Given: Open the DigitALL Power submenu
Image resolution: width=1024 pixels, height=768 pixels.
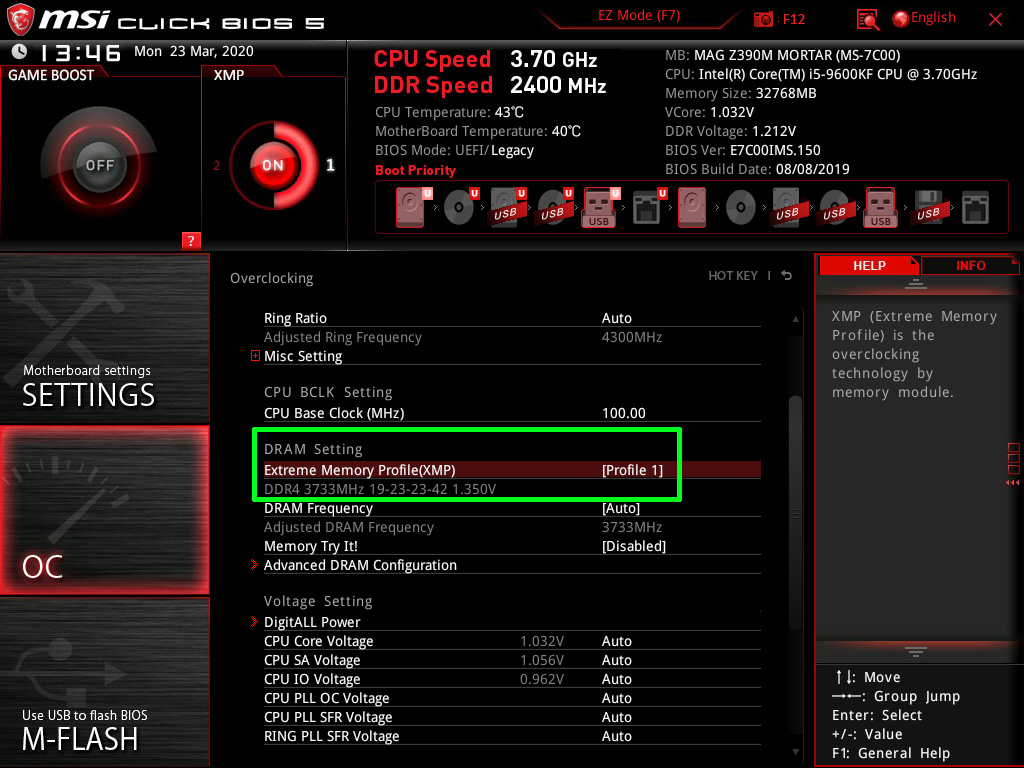Looking at the screenshot, I should pyautogui.click(x=312, y=622).
